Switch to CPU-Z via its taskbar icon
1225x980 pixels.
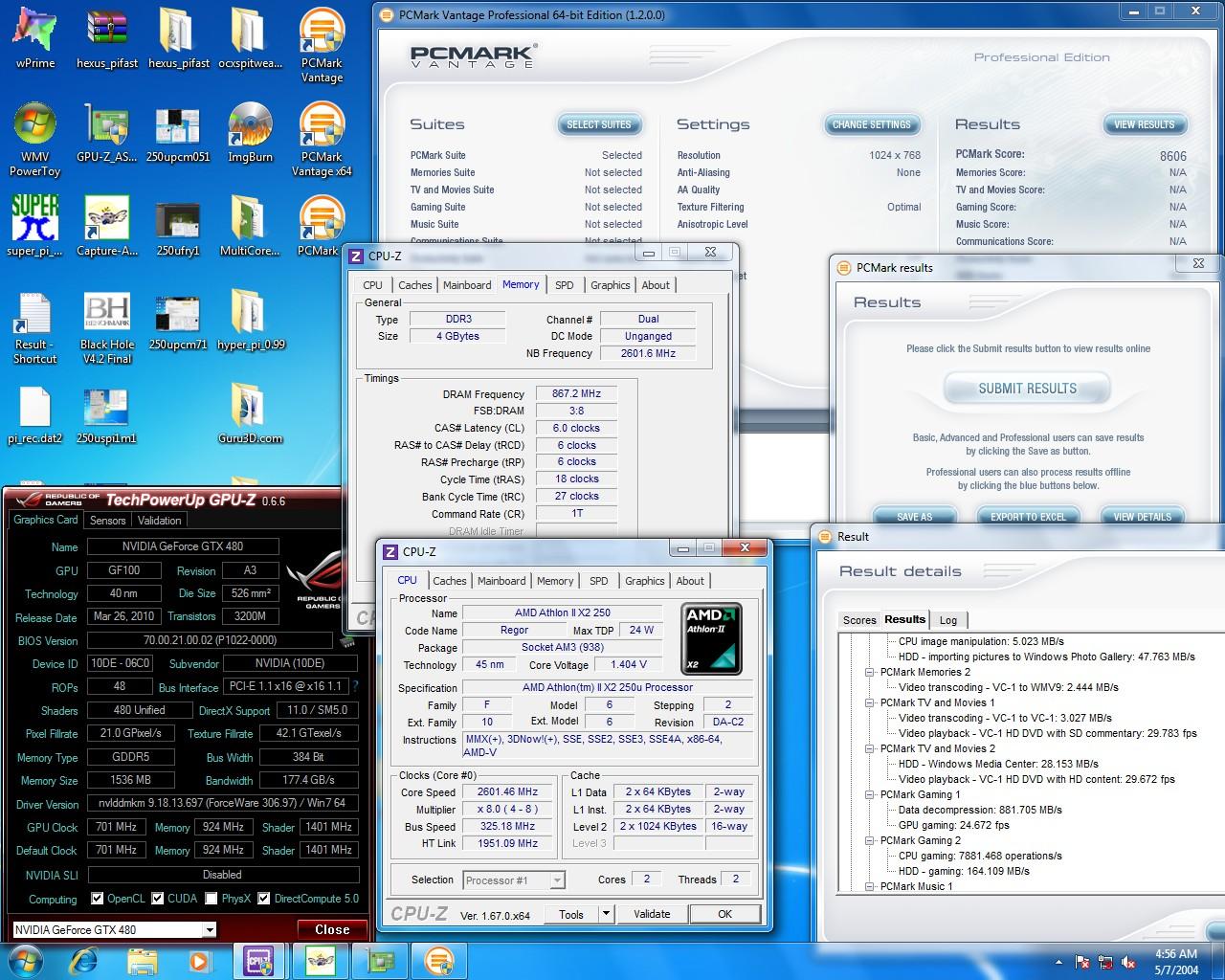[259, 960]
